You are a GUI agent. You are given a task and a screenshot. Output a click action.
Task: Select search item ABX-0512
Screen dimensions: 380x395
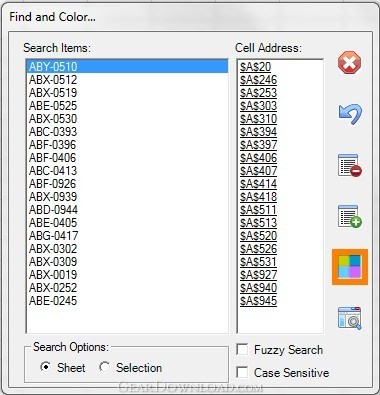coord(127,79)
